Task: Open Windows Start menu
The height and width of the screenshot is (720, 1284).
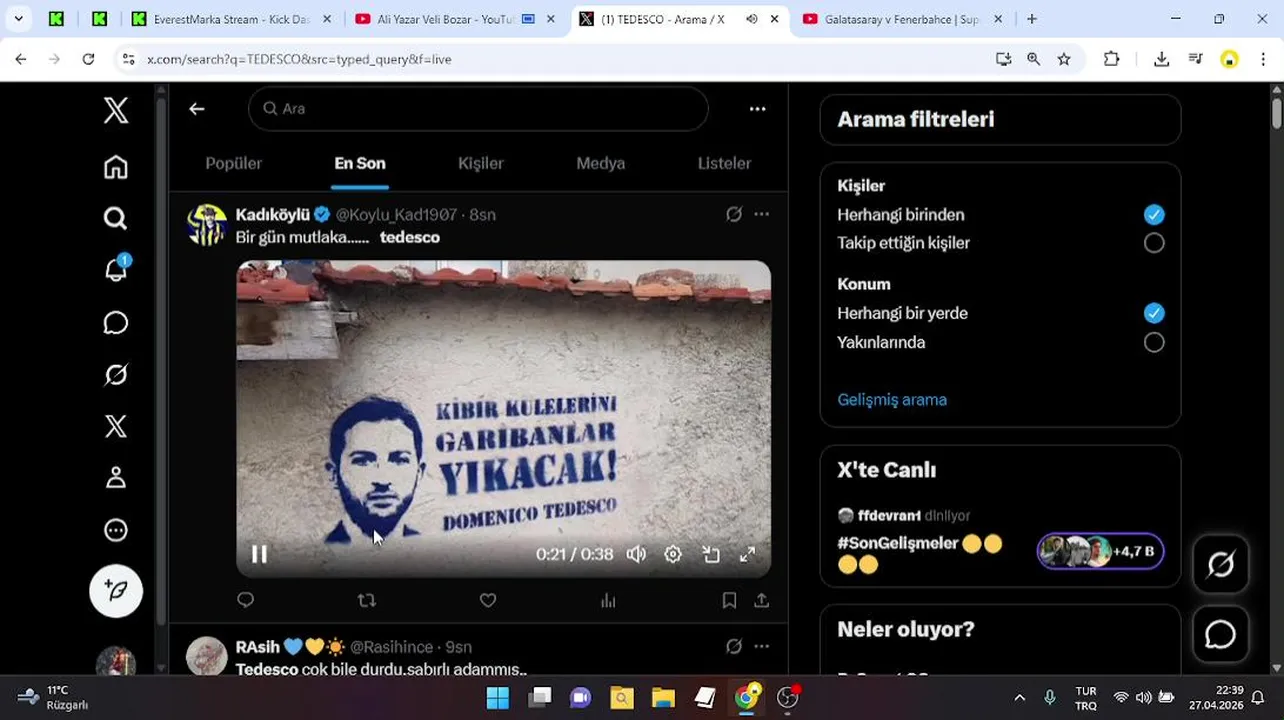Action: tap(497, 697)
